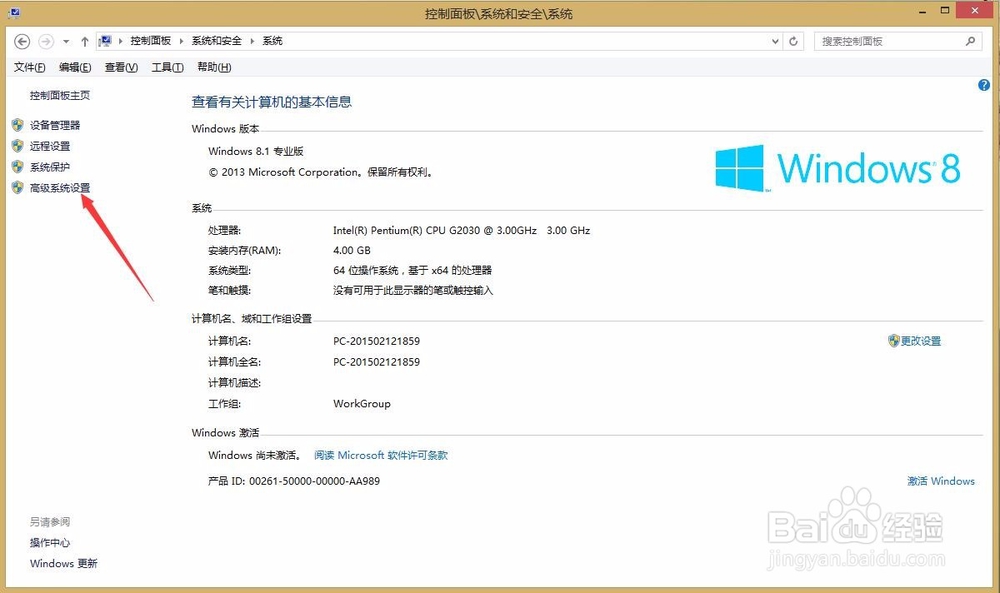Select workgroup value WorkGroup
Screen dimensions: 1000x593
pos(362,404)
